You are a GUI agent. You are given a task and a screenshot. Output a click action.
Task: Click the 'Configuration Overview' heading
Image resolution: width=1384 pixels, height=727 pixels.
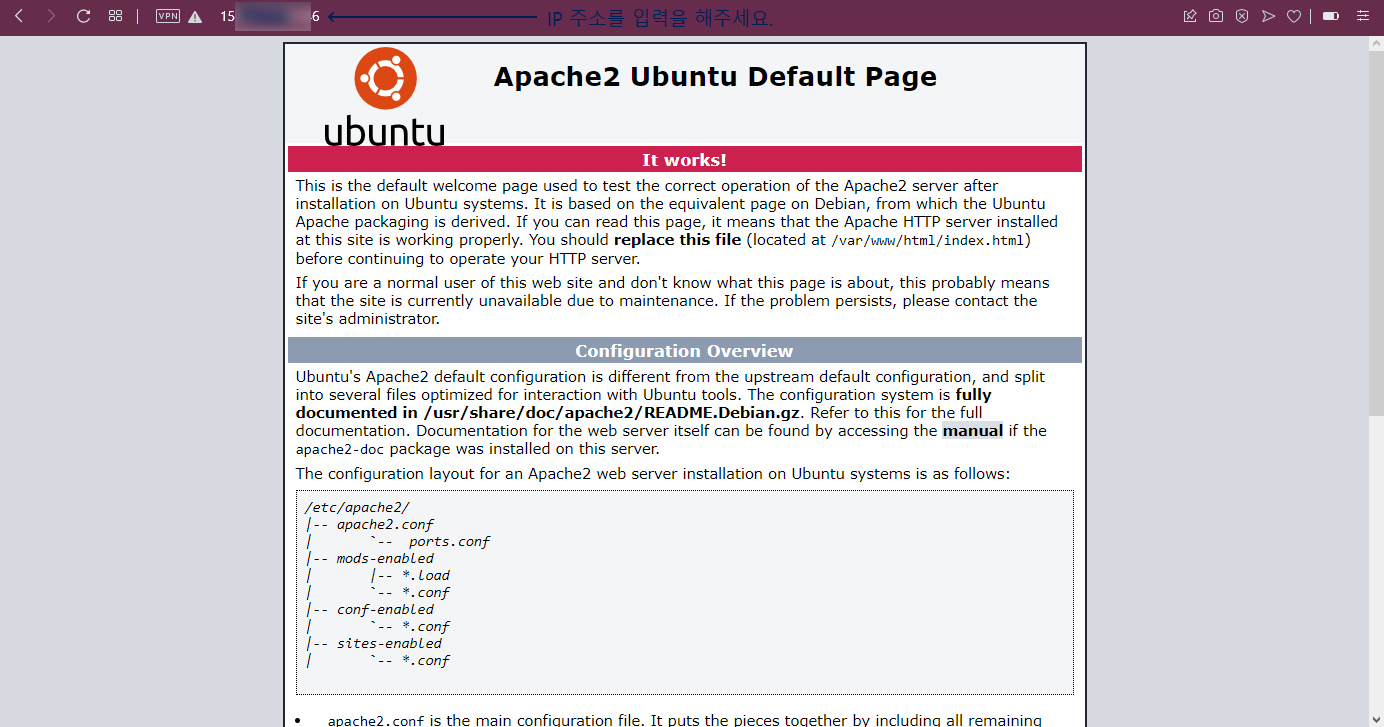684,351
